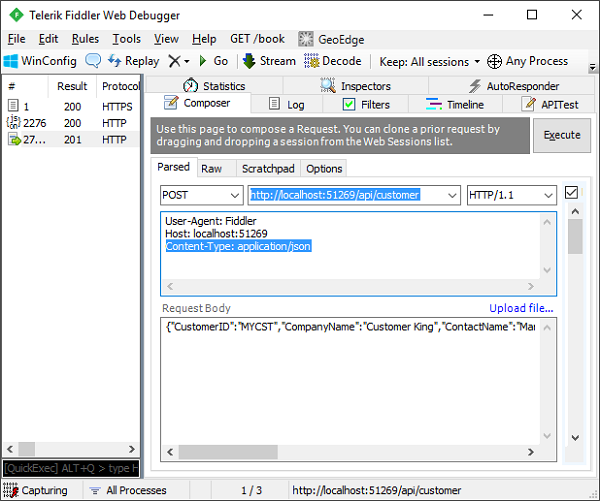Click the Stream download arrow icon
This screenshot has height=501, width=600.
(x=249, y=61)
